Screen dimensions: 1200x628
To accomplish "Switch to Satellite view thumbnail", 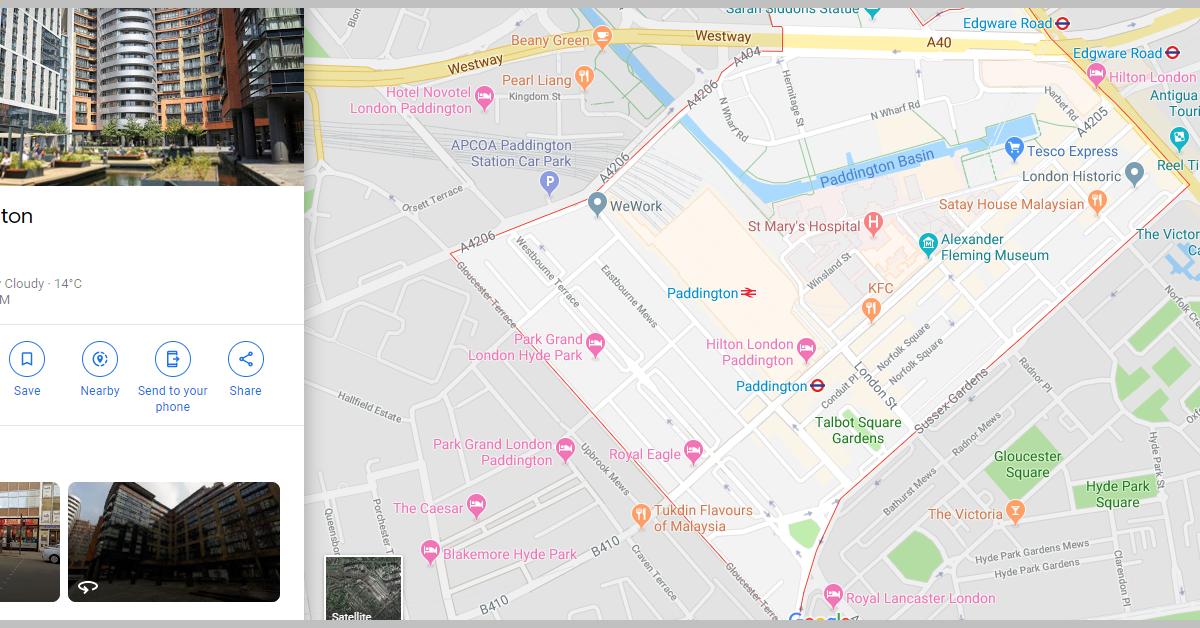I will tap(363, 589).
